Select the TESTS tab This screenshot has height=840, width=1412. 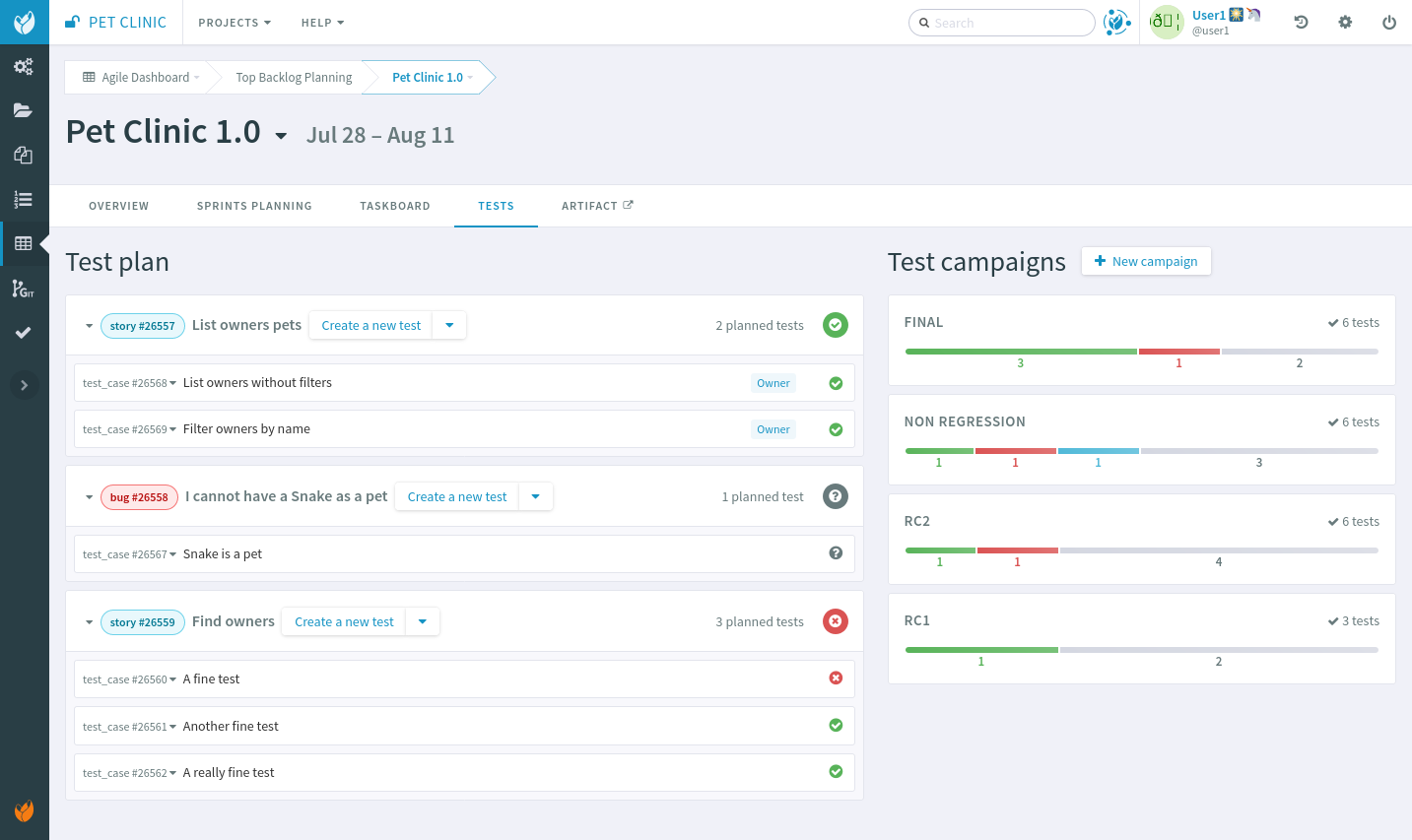(x=496, y=206)
